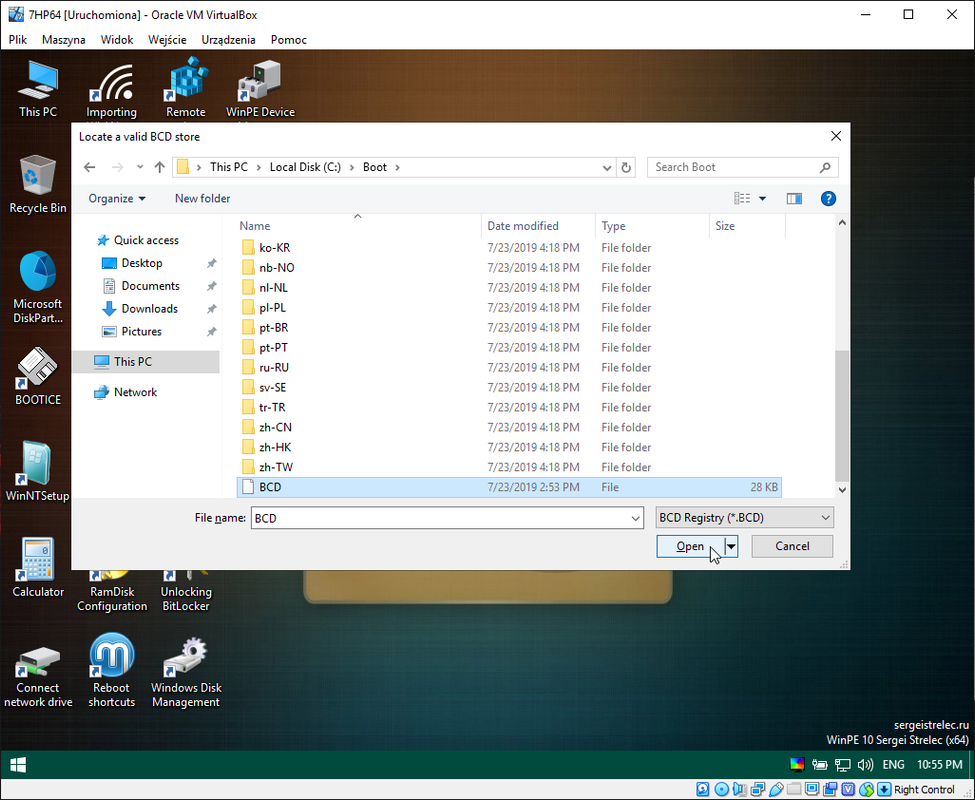Open Remote registry desktop shortcut
Screen dimensions: 975x800
click(186, 88)
